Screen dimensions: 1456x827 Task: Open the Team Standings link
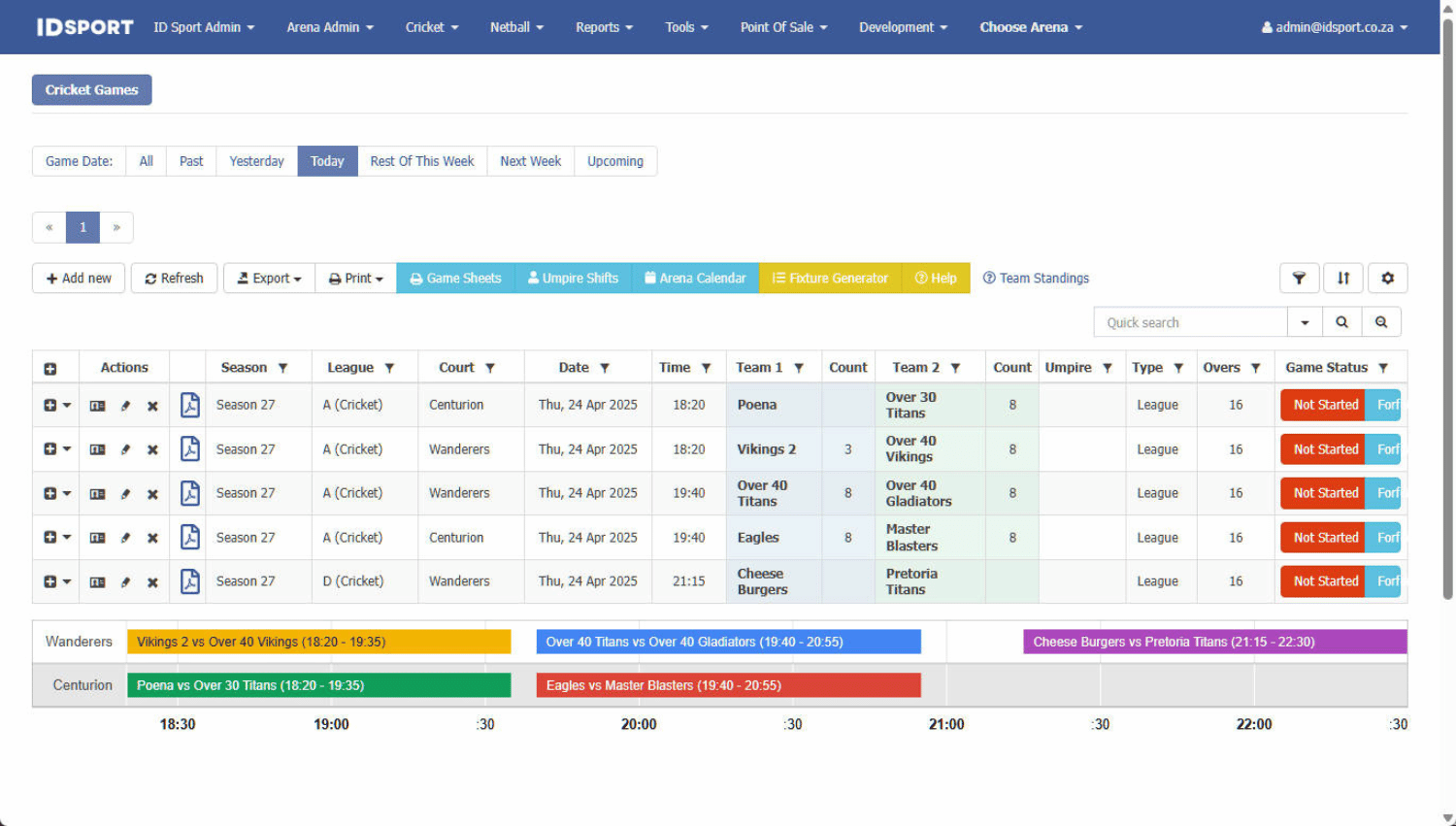(1036, 279)
